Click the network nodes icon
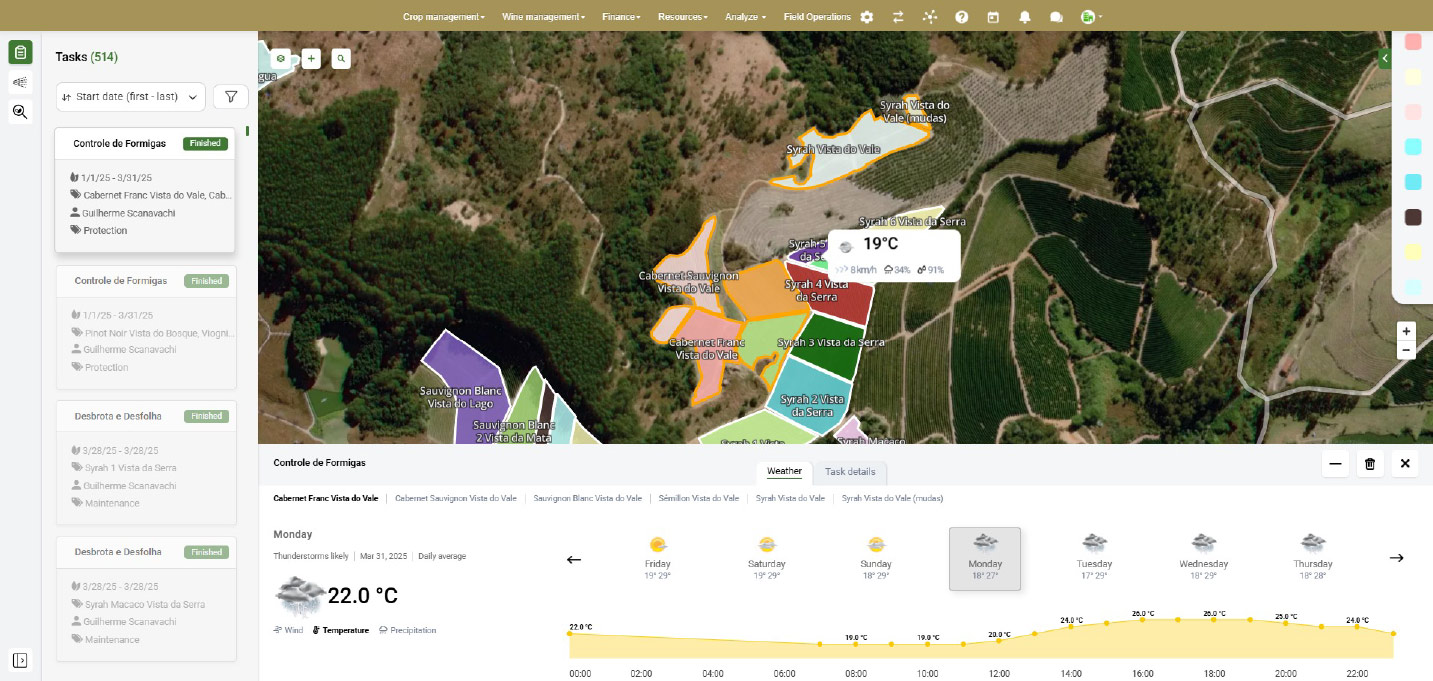This screenshot has height=681, width=1433. [930, 17]
